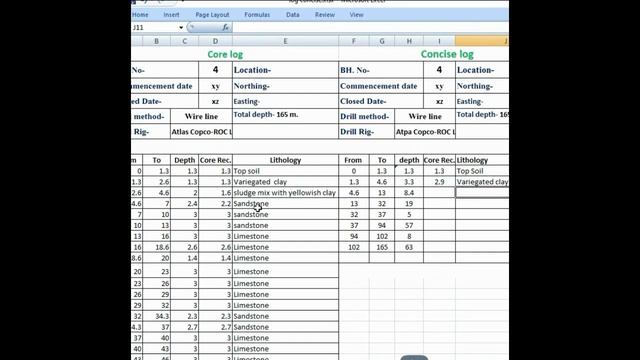Expand the Name Box dropdown arrow
Viewport: 640px width, 360px height.
181,28
